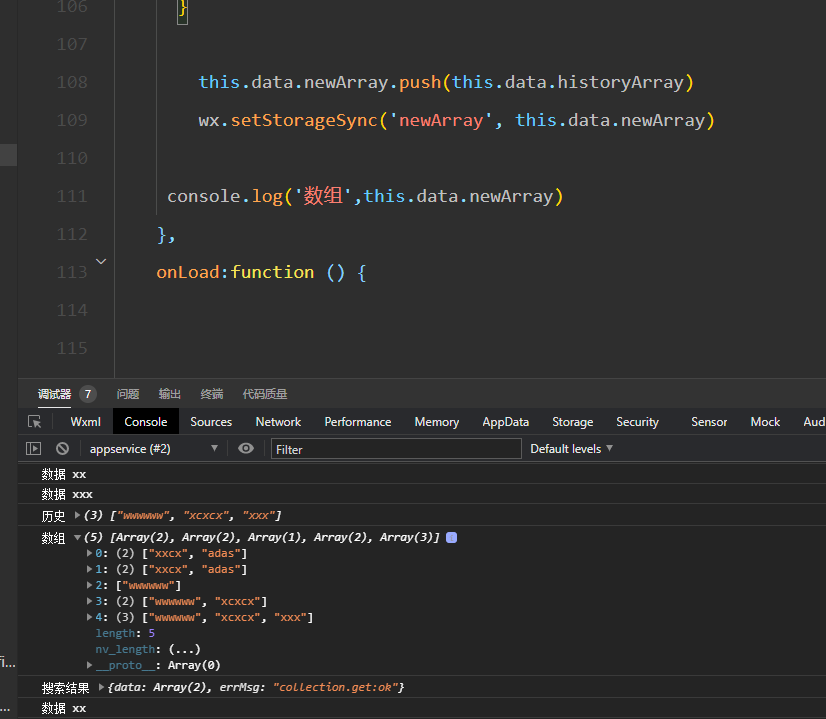Open the Default levels dropdown
826x719 pixels.
pos(572,449)
